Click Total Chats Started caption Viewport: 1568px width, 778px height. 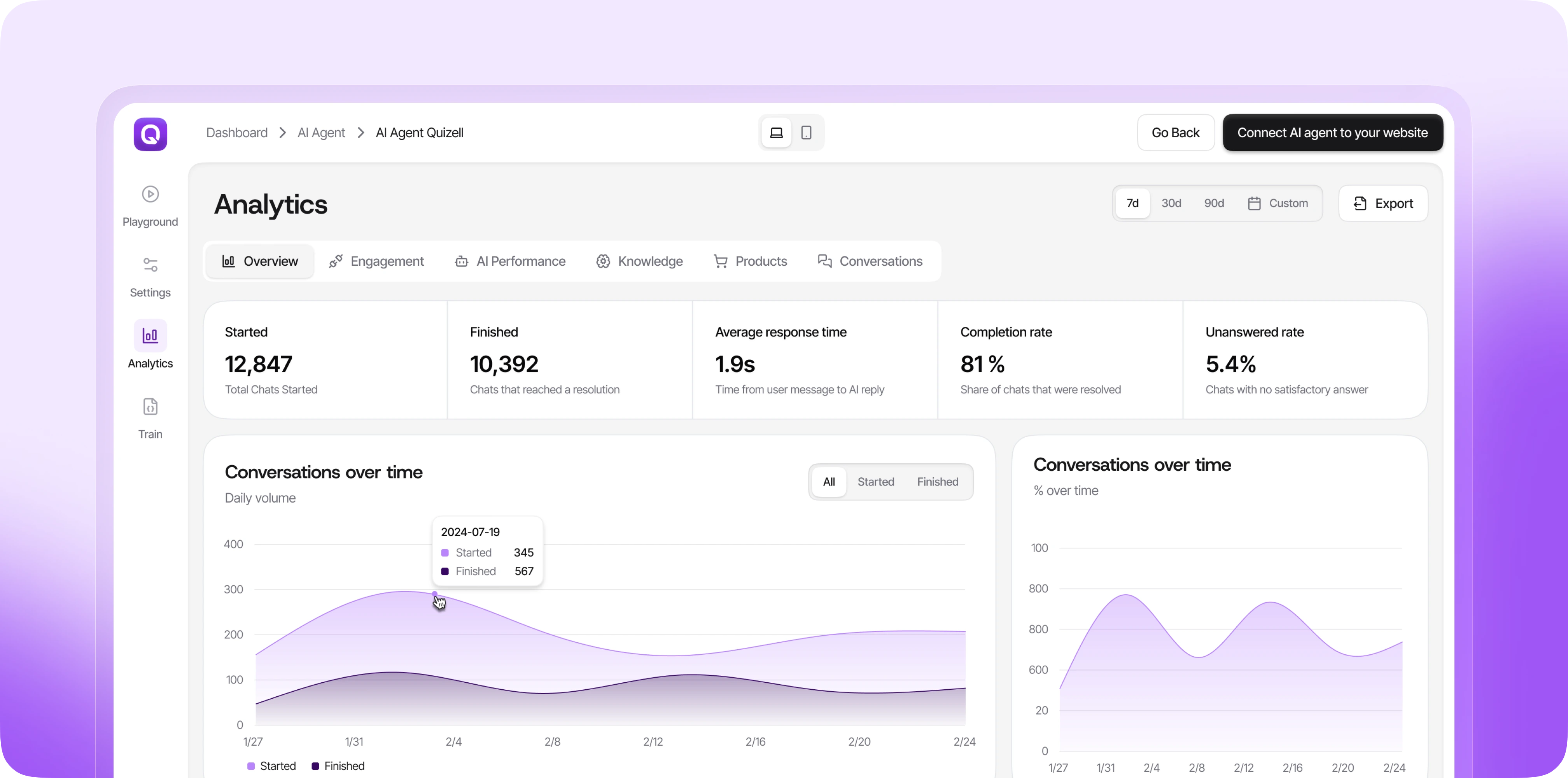[271, 390]
